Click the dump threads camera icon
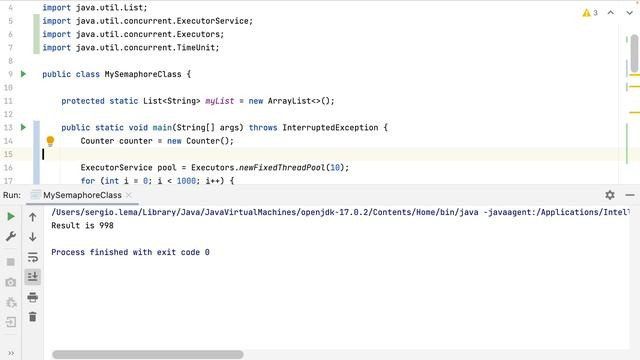640x360 pixels. [x=11, y=282]
